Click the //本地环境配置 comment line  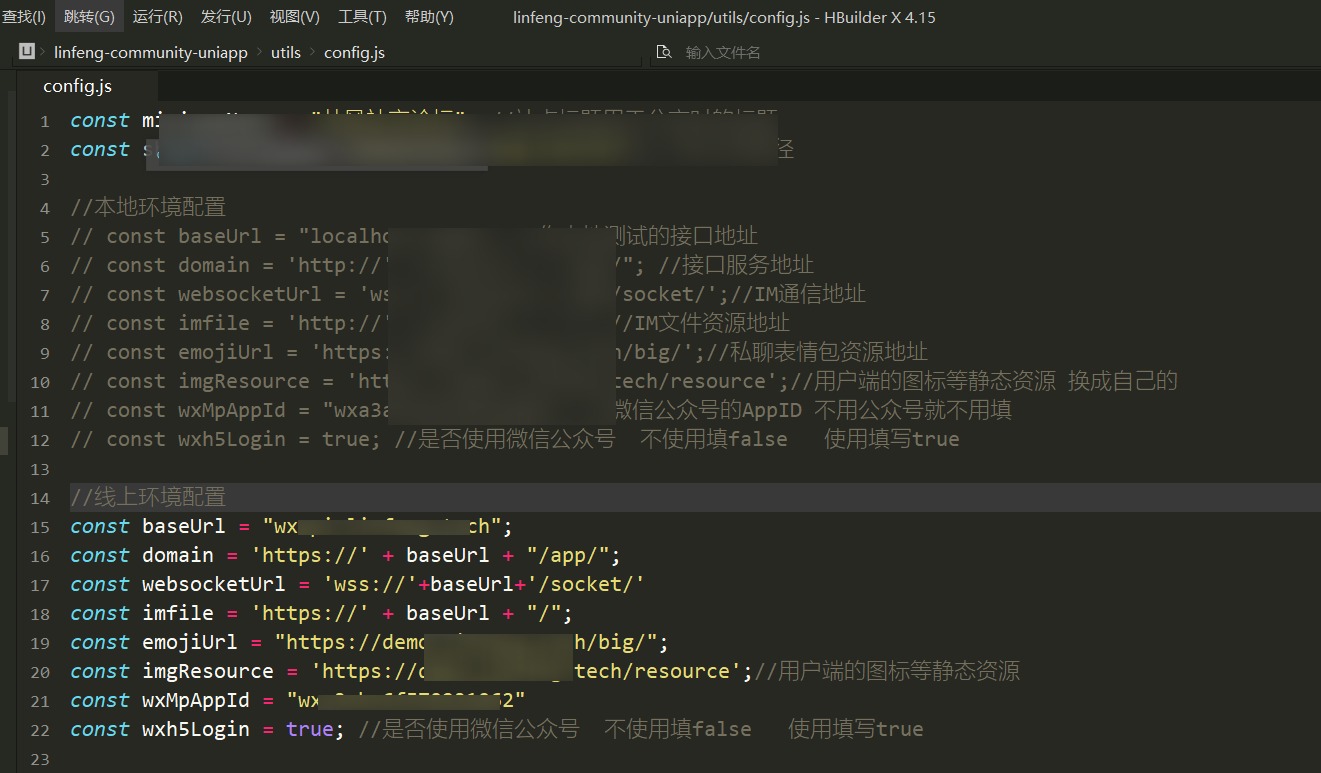tap(148, 207)
